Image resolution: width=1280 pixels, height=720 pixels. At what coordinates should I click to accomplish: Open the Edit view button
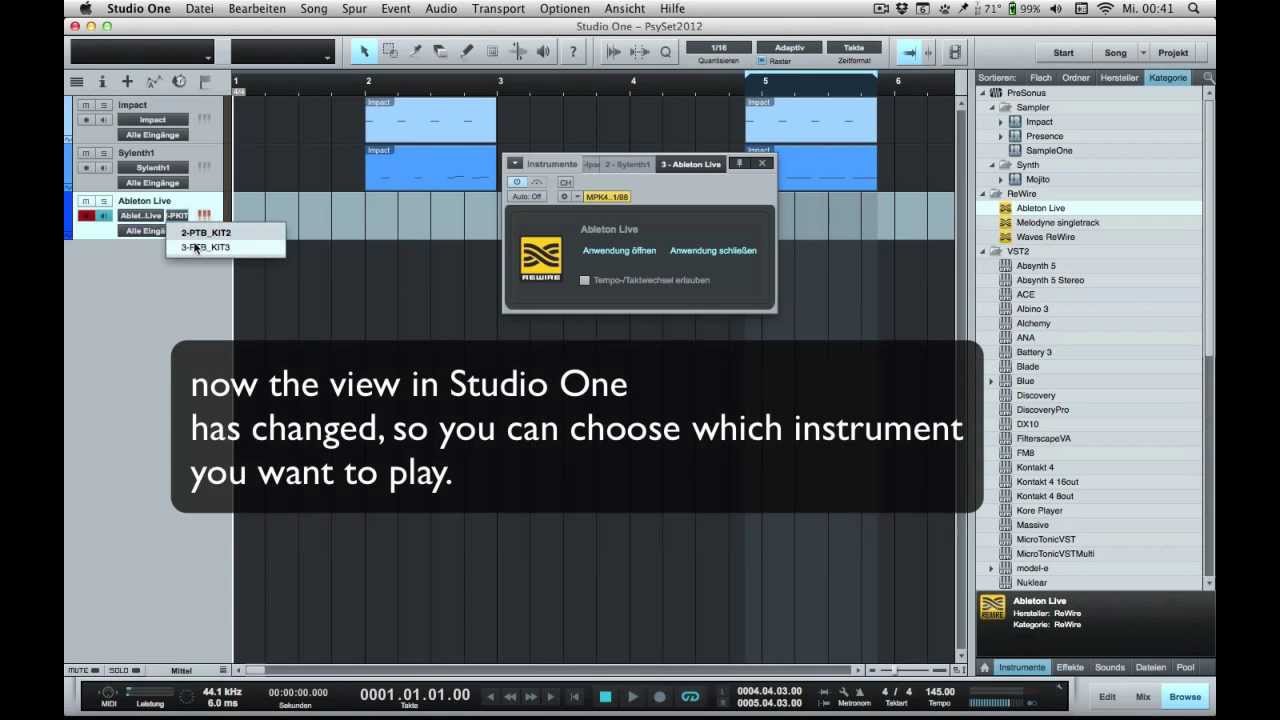(1107, 697)
